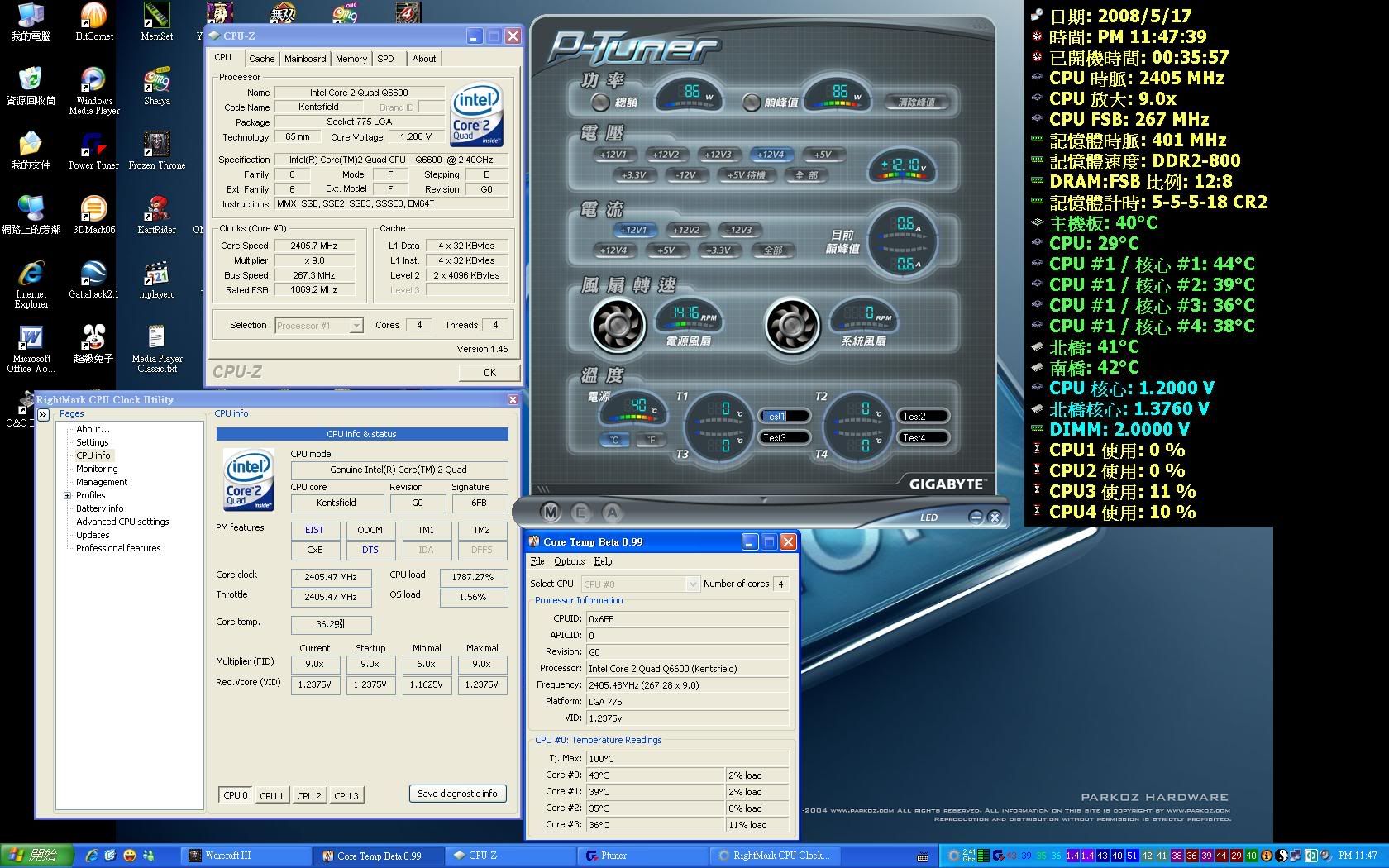Switch to the SPD tab in CPU-Z

[385, 59]
